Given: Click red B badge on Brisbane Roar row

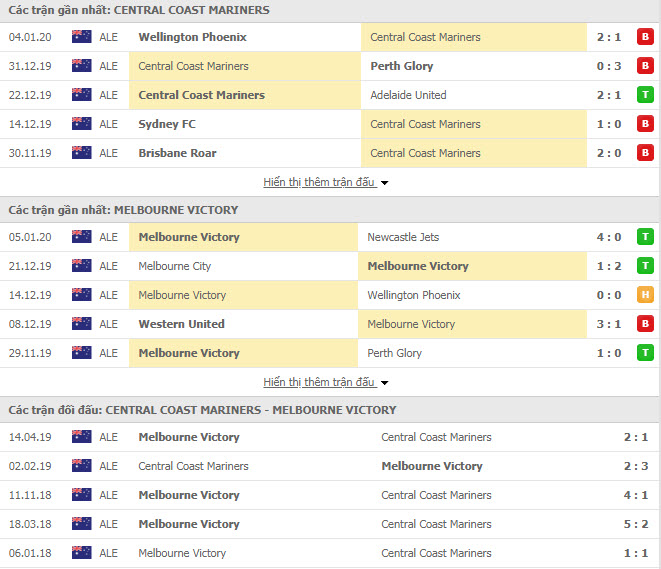Looking at the screenshot, I should tap(645, 153).
